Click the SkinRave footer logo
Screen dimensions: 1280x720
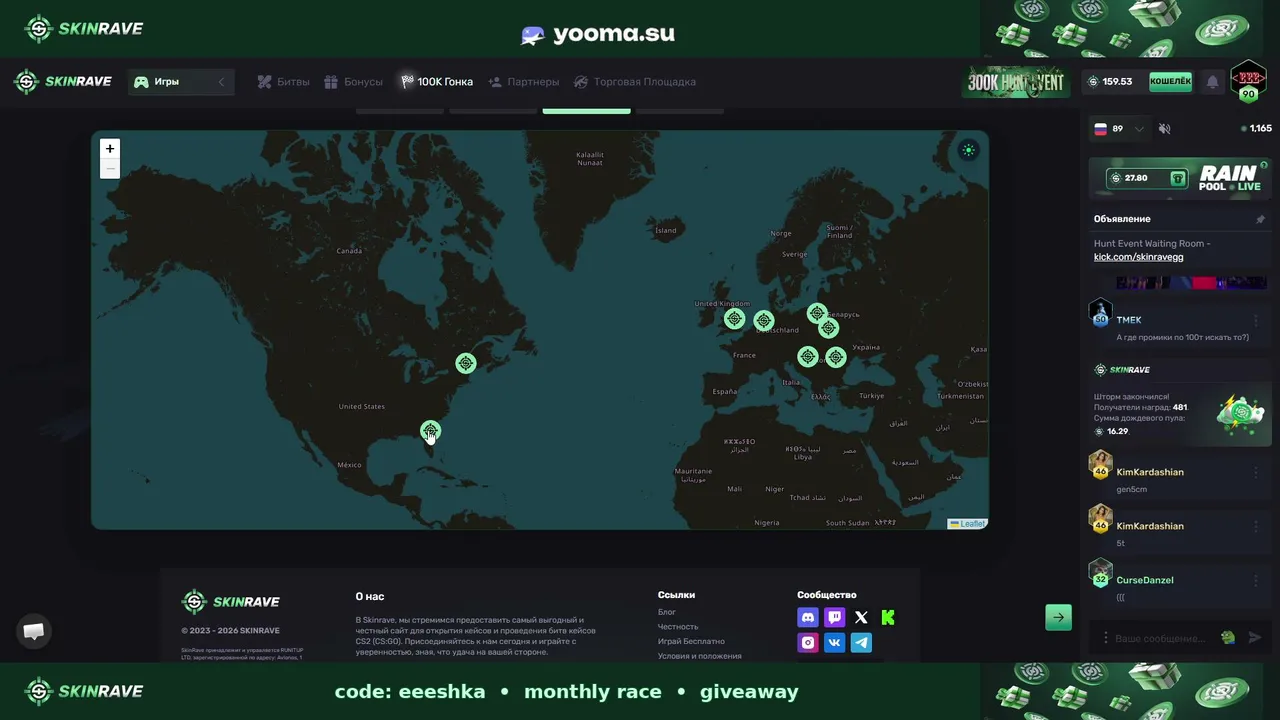(x=231, y=601)
